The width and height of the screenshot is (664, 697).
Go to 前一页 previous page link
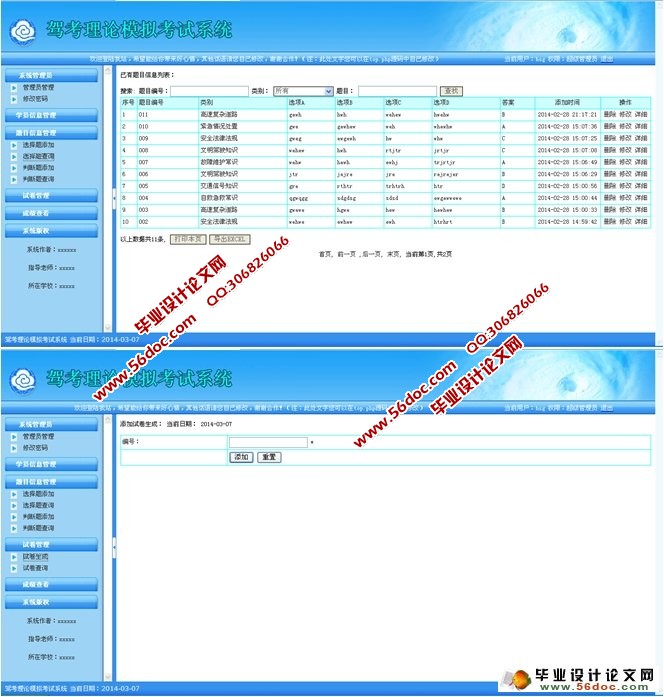click(x=347, y=254)
